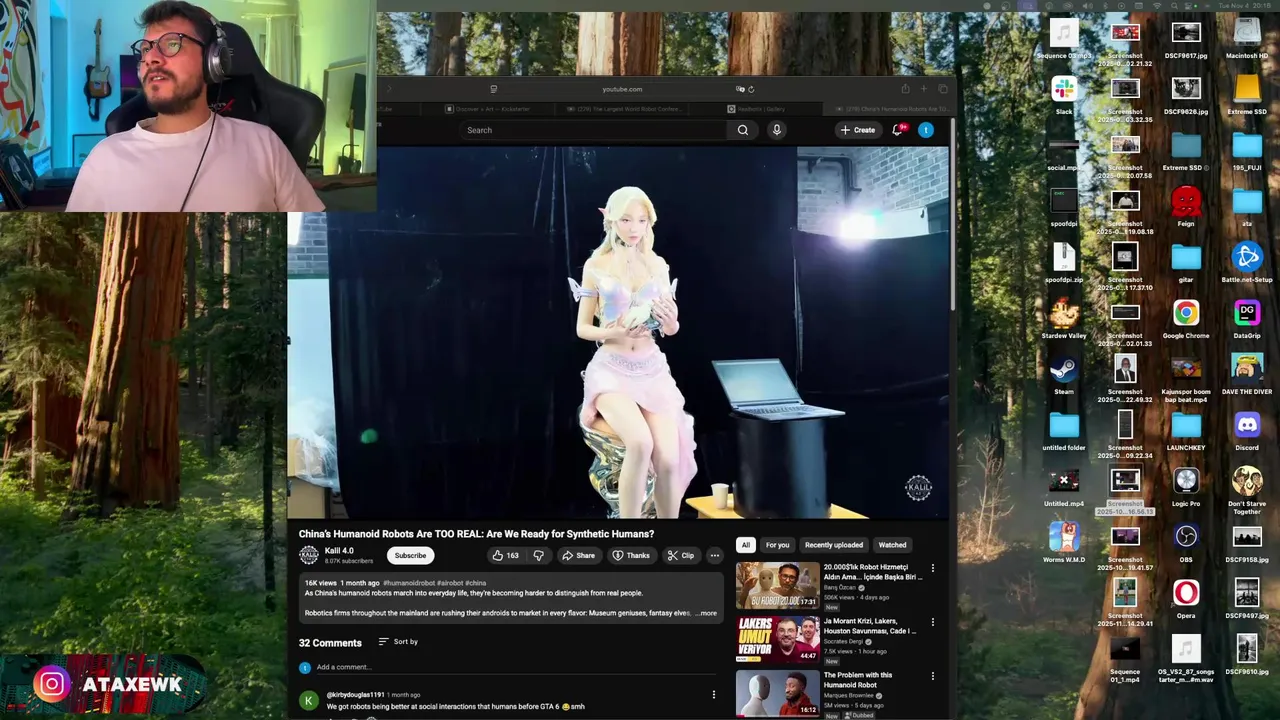Select the Watched filter chip
The width and height of the screenshot is (1280, 720).
892,545
